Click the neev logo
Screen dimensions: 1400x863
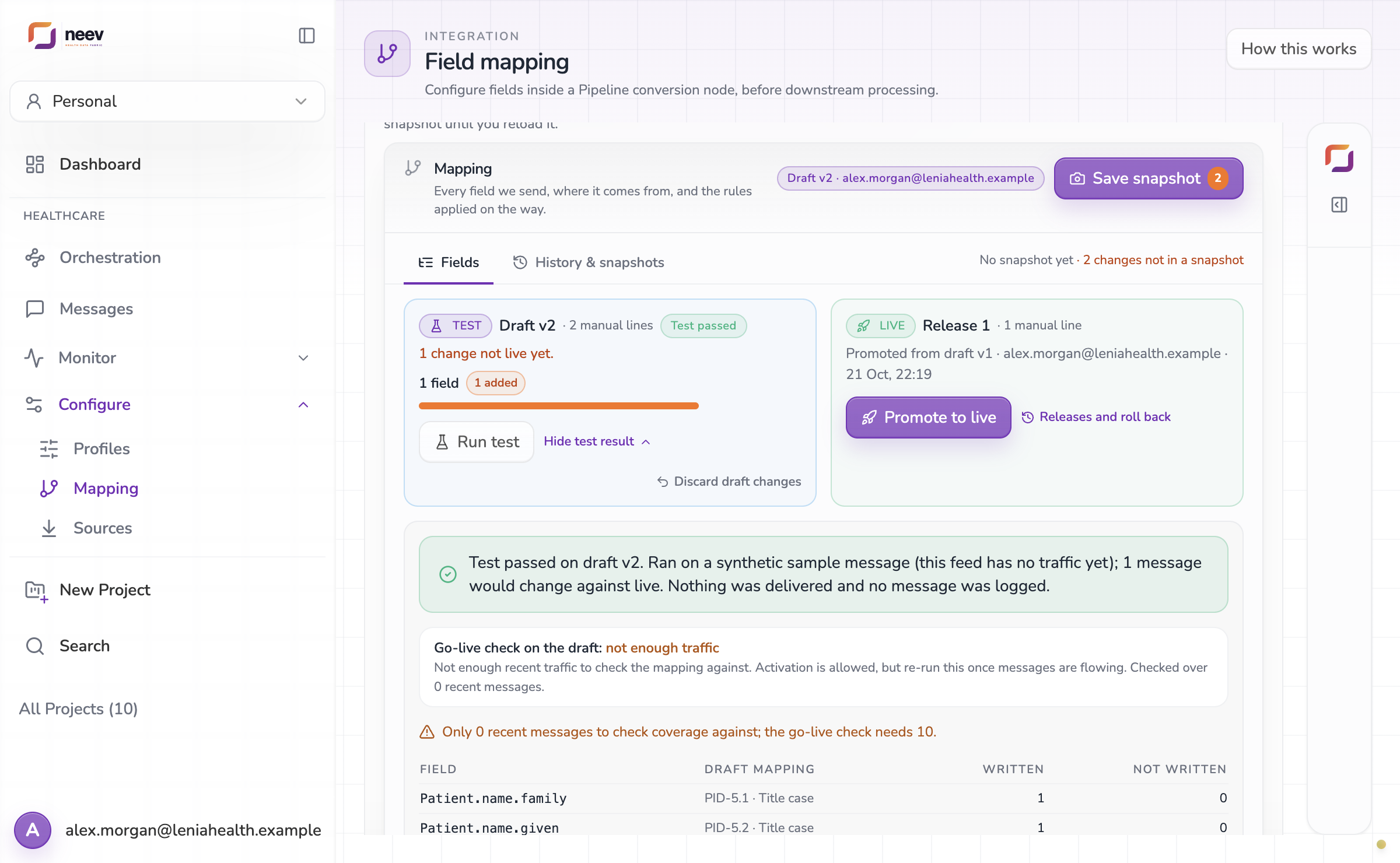coord(66,36)
